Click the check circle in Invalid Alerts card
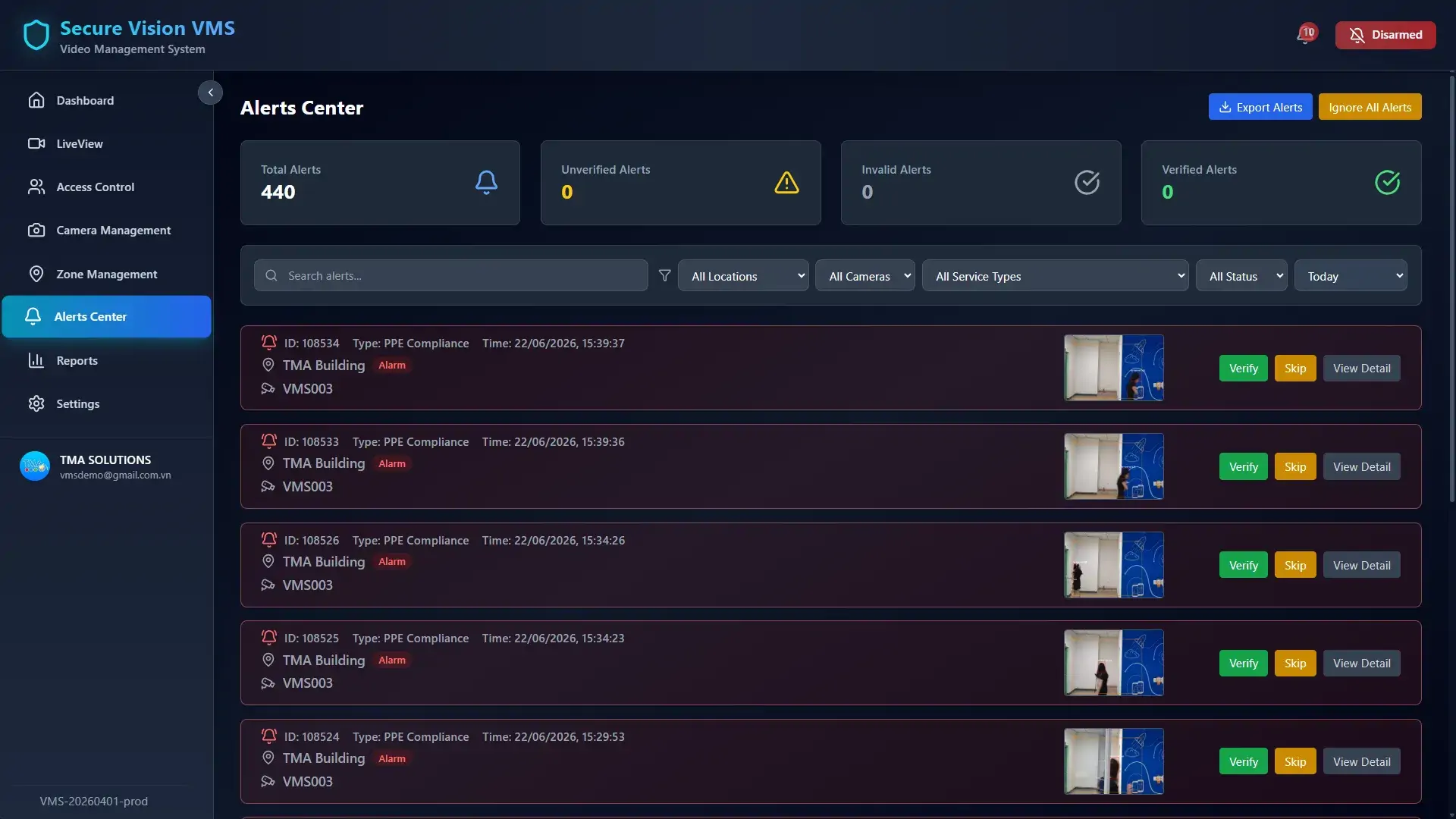The width and height of the screenshot is (1456, 819). pos(1087,182)
